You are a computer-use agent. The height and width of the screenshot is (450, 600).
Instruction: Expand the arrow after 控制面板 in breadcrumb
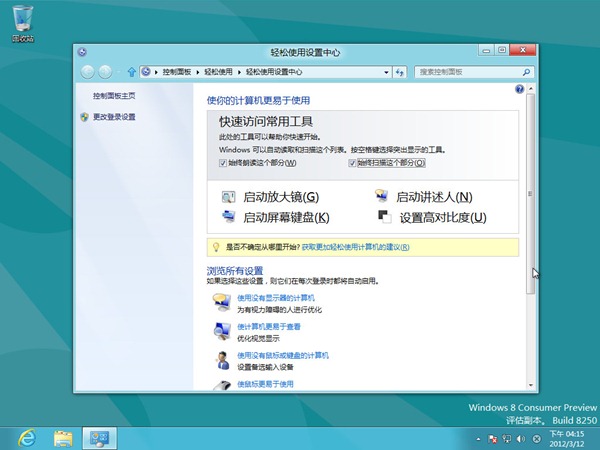click(x=198, y=72)
